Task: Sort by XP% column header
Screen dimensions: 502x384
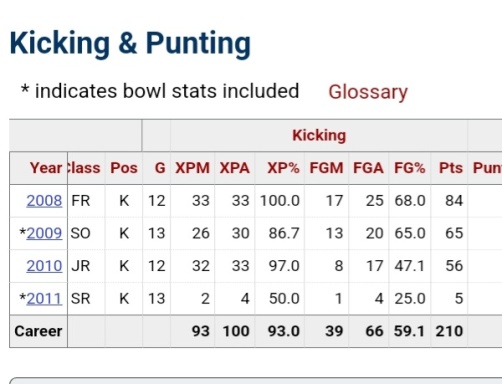Action: [x=283, y=168]
